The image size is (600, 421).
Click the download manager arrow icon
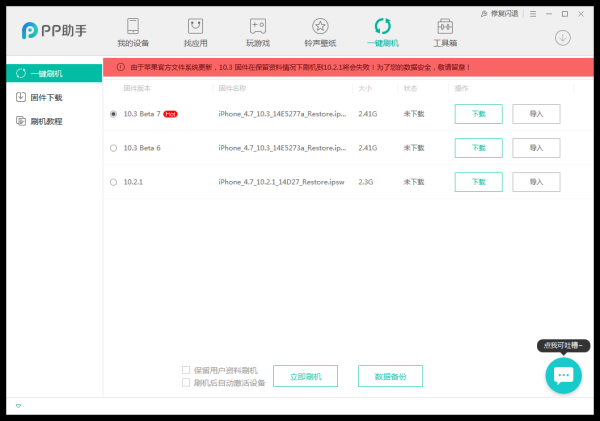pyautogui.click(x=563, y=38)
